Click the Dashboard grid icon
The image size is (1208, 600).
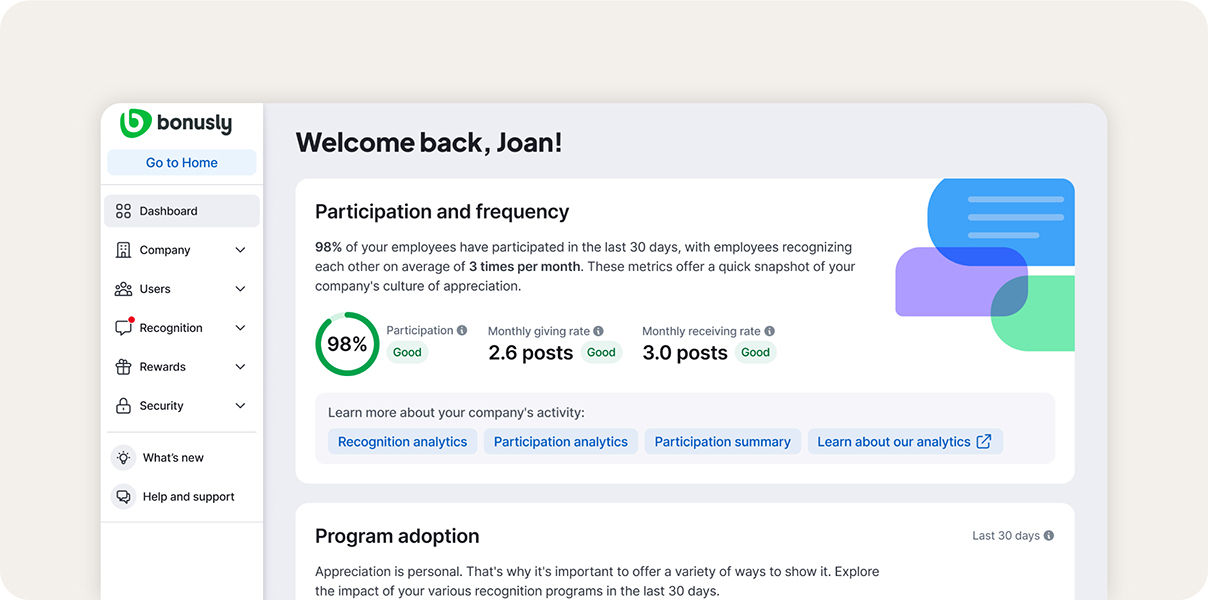point(123,211)
